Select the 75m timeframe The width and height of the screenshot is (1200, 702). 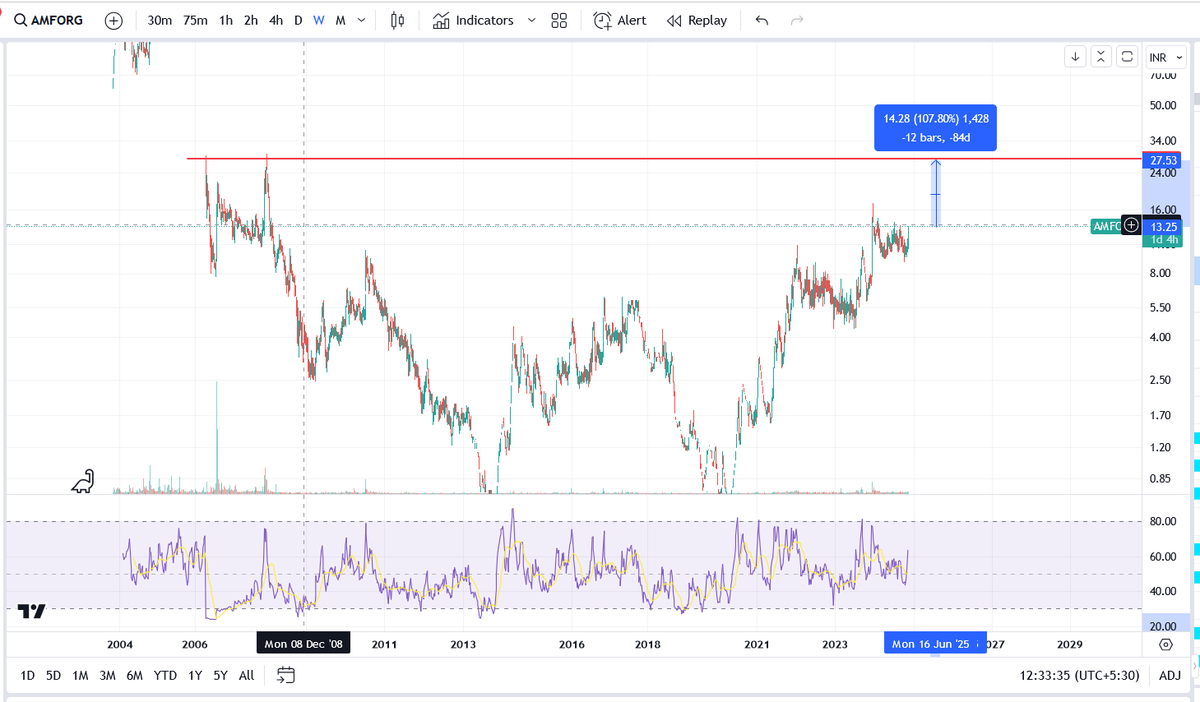pos(195,20)
